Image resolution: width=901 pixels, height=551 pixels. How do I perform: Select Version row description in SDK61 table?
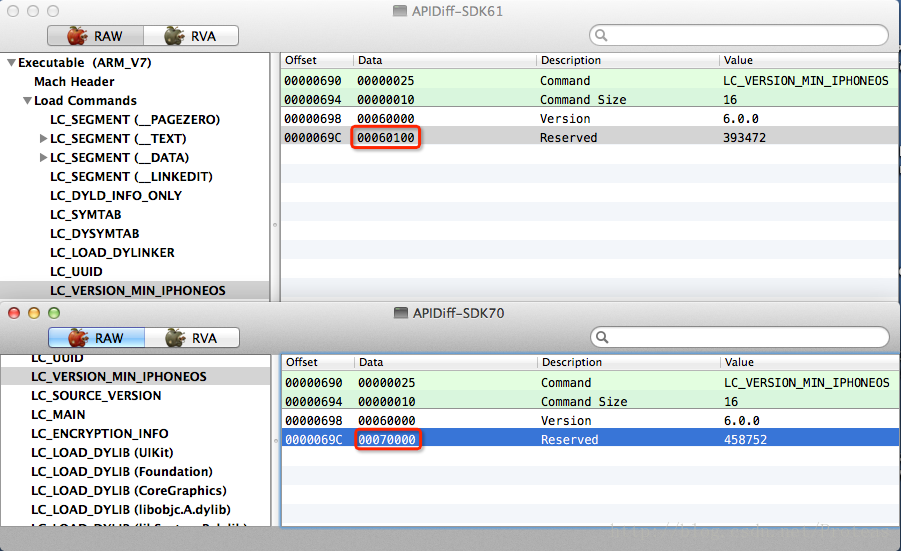[565, 118]
